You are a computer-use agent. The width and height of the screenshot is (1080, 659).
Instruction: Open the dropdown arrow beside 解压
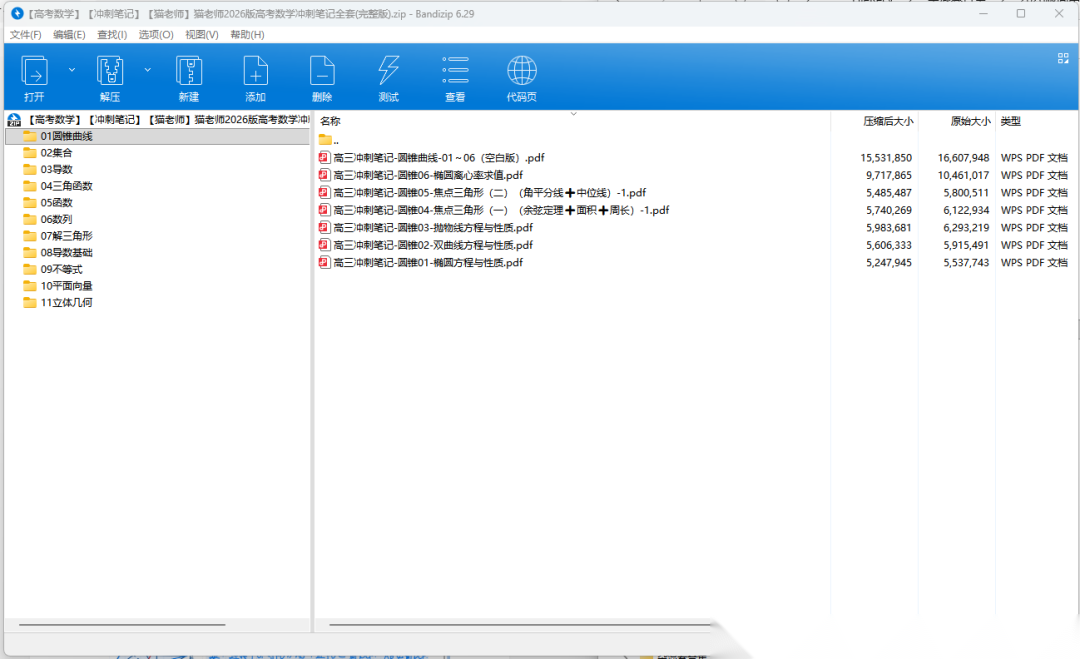click(147, 70)
